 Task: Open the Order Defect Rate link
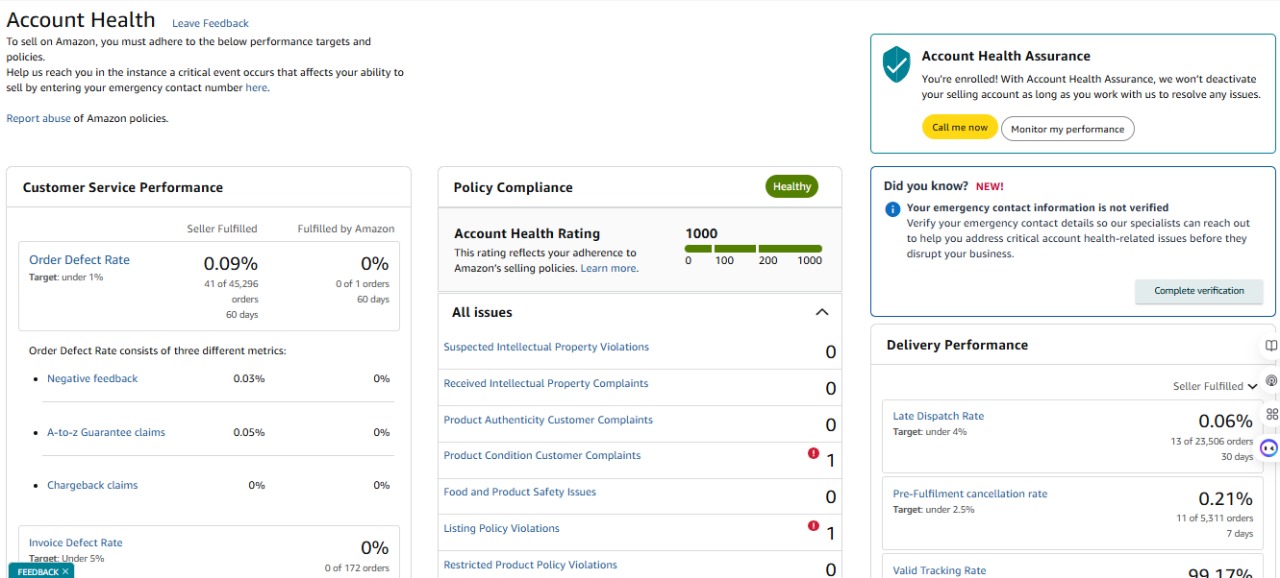tap(79, 260)
